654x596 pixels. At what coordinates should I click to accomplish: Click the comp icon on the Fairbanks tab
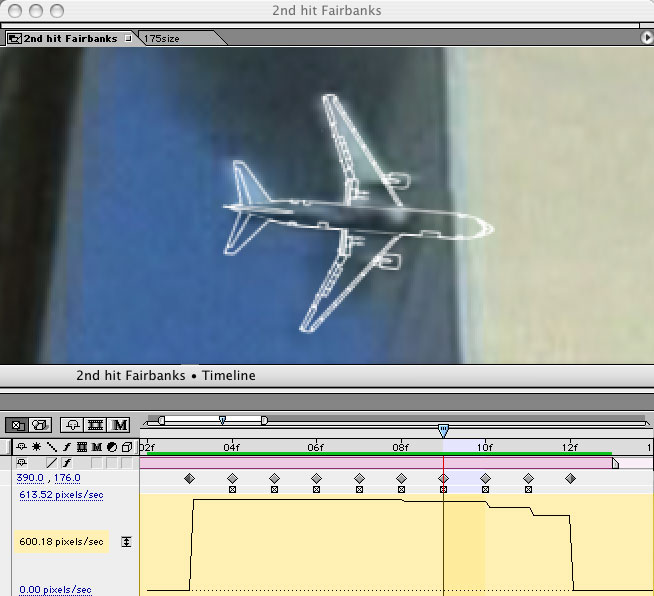pos(14,39)
